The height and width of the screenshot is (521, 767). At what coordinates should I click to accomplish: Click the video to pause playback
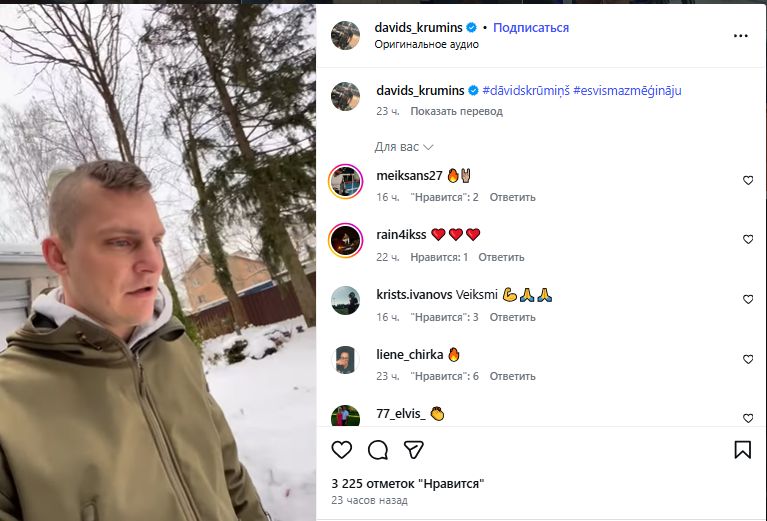158,260
